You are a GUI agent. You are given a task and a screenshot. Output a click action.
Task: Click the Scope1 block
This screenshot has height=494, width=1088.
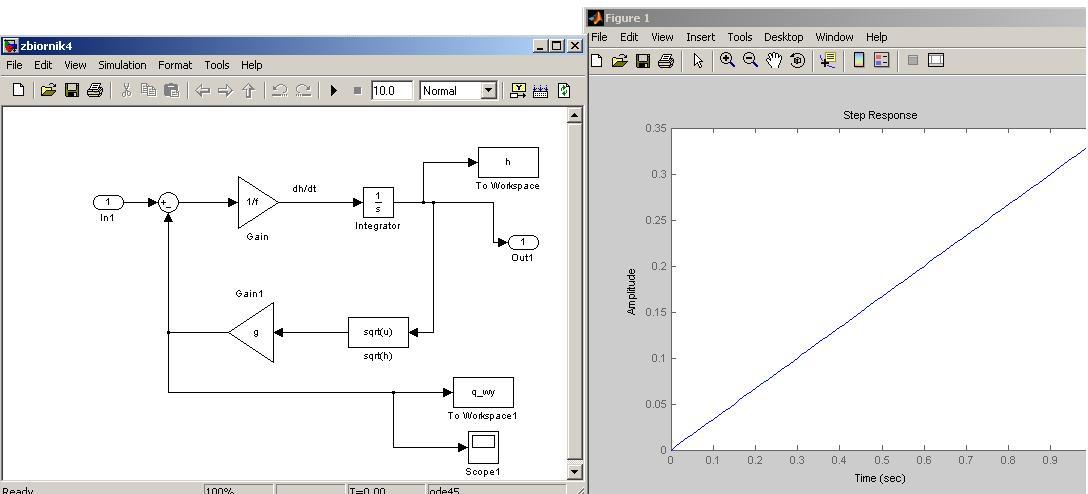tap(483, 448)
